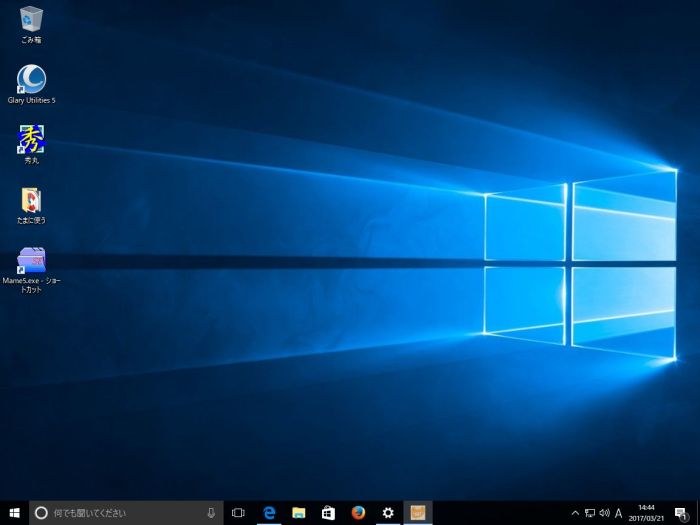
Task: Open the Windows Store taskbar icon
Action: pos(328,513)
